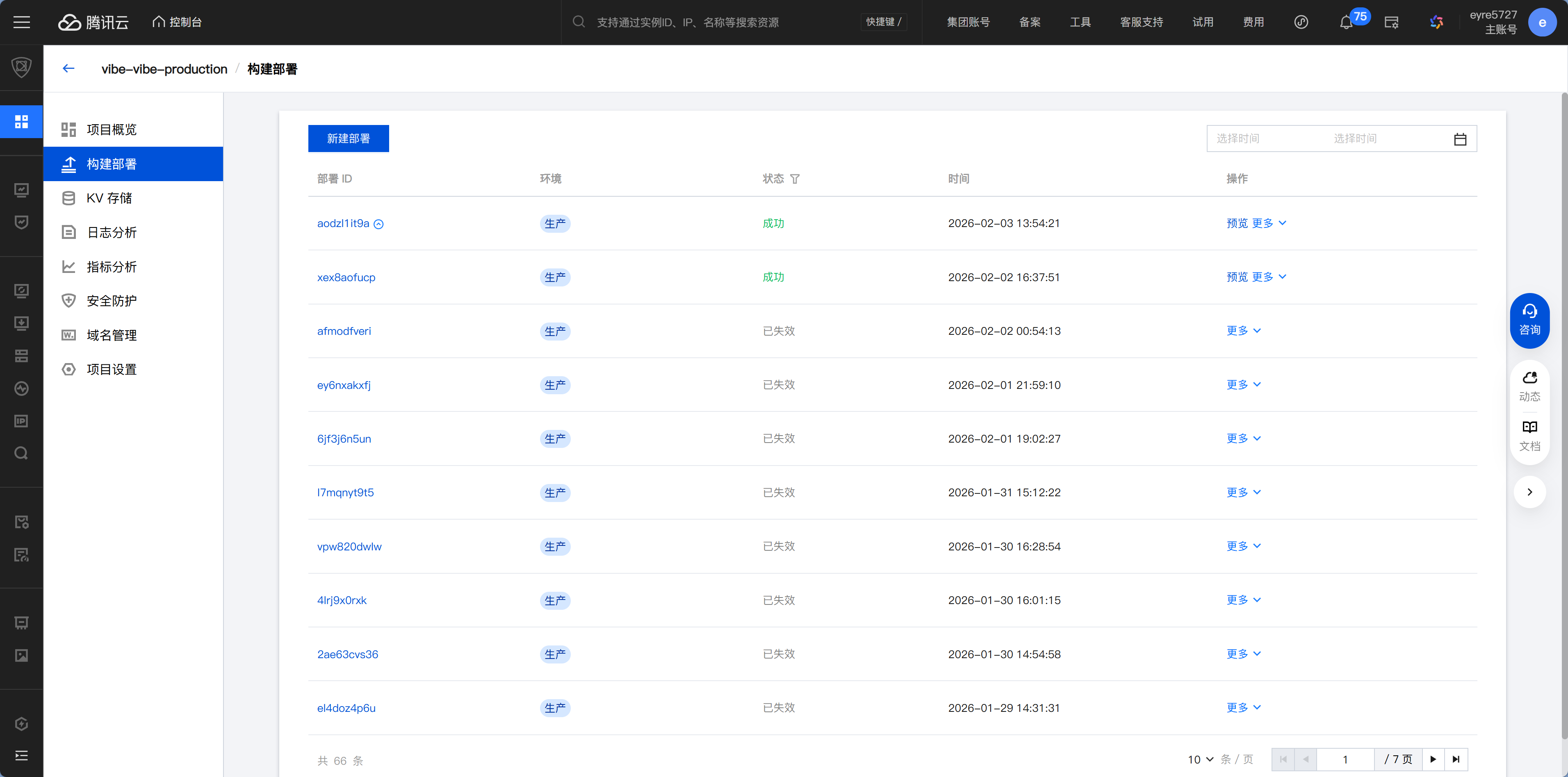Image resolution: width=1568 pixels, height=777 pixels.
Task: Open deployment xex8aofucp link
Action: [x=346, y=277]
